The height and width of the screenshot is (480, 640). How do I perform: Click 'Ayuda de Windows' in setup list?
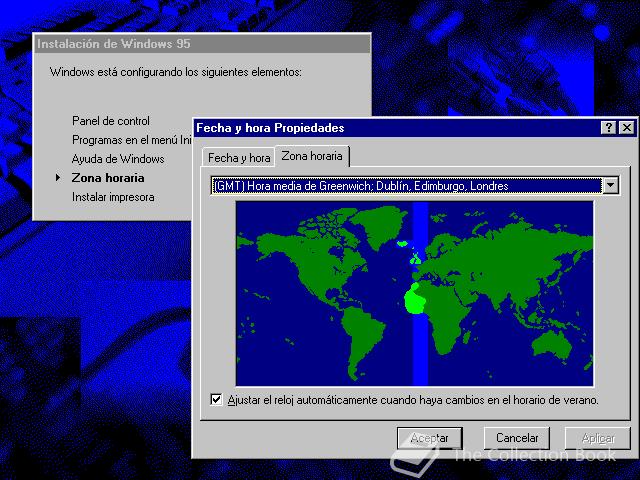(118, 159)
